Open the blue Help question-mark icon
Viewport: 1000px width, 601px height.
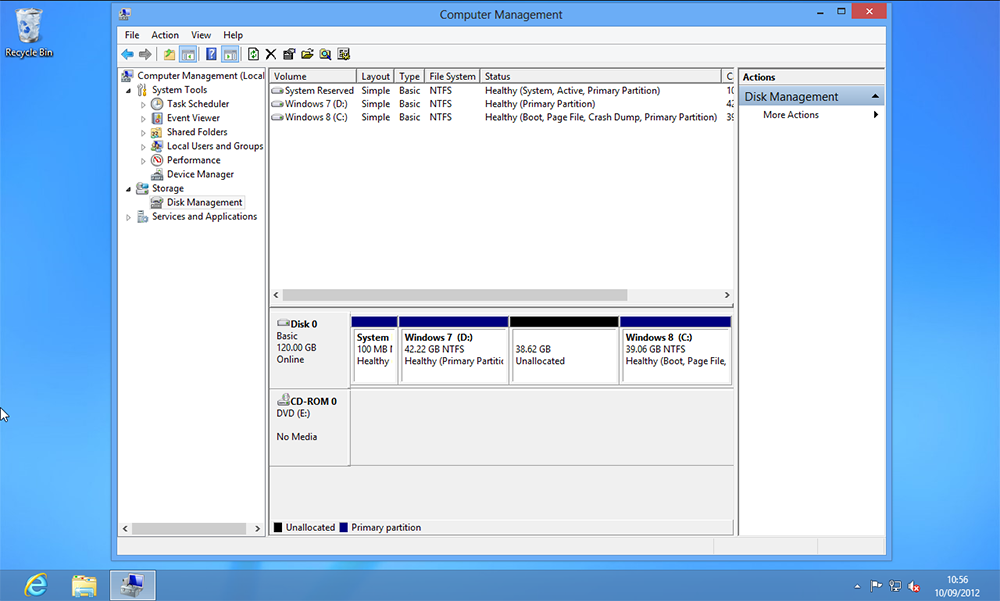click(x=211, y=54)
